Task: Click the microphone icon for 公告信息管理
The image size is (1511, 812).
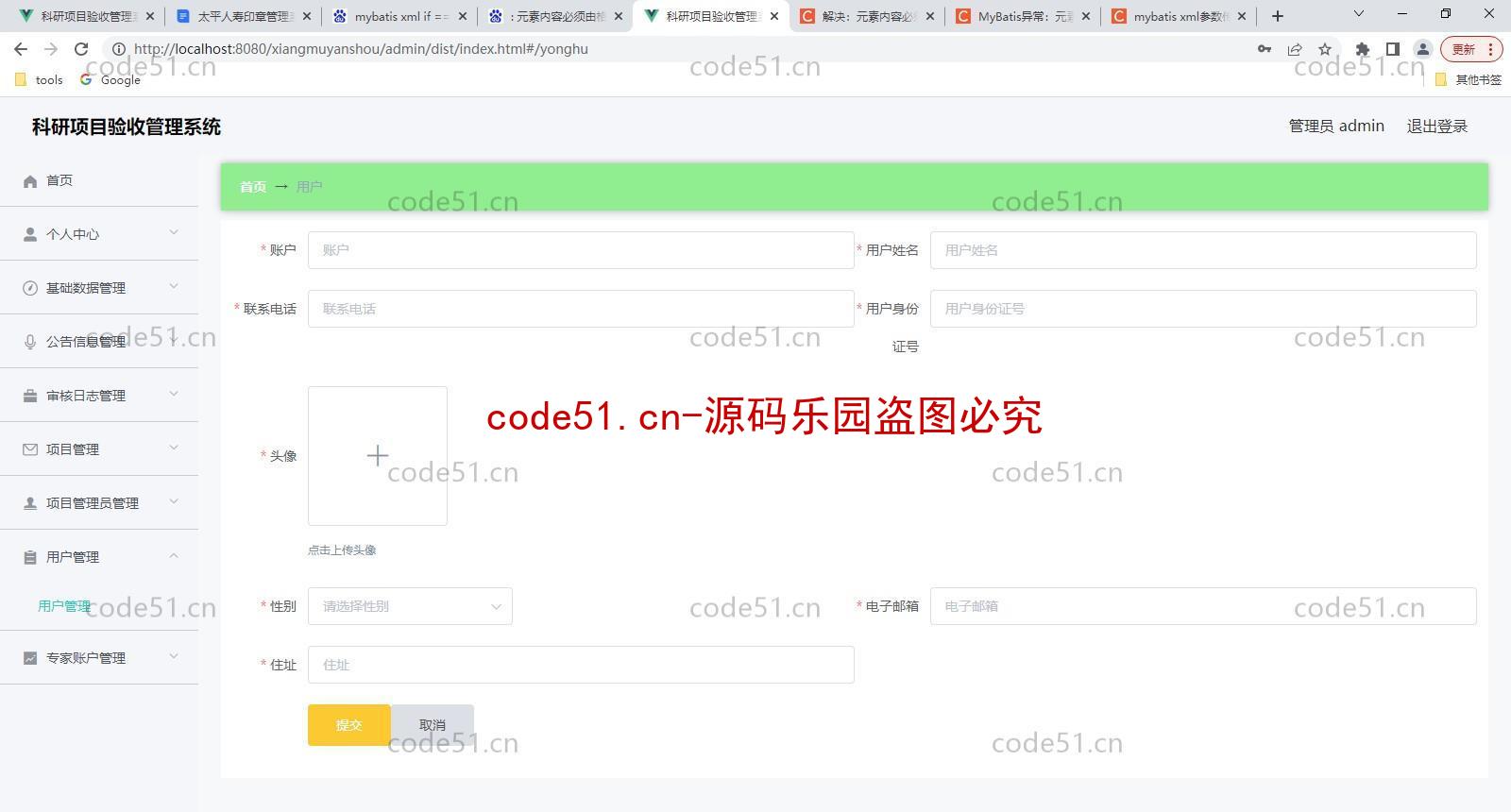Action: (x=30, y=343)
